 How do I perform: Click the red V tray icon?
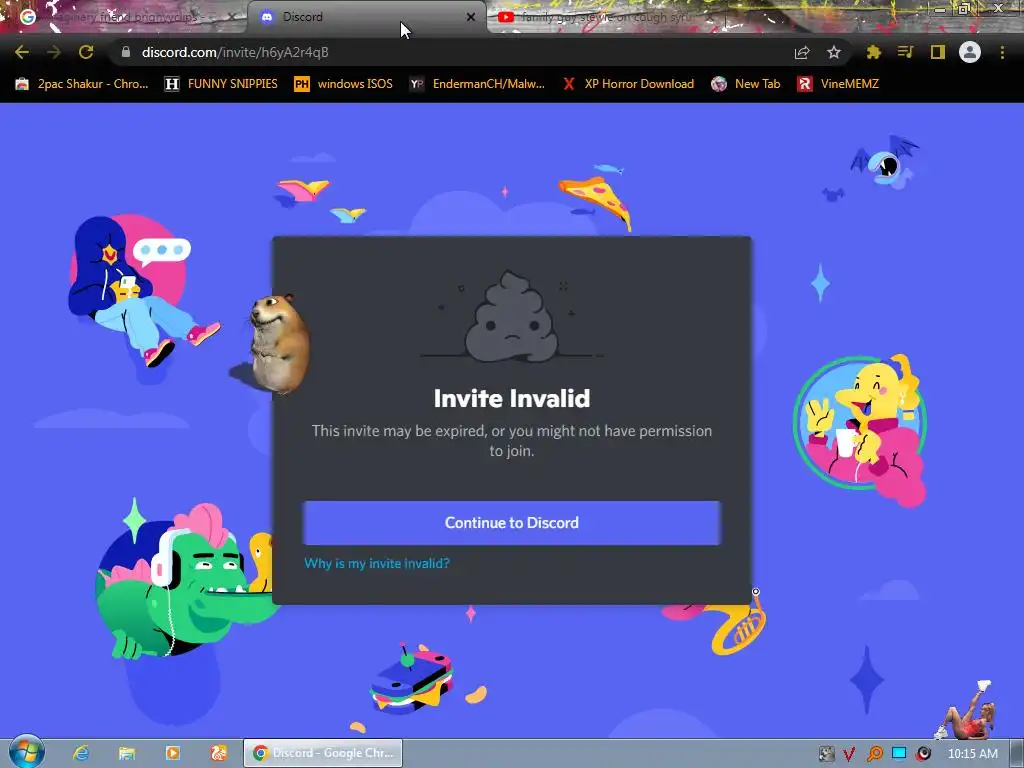(x=848, y=754)
